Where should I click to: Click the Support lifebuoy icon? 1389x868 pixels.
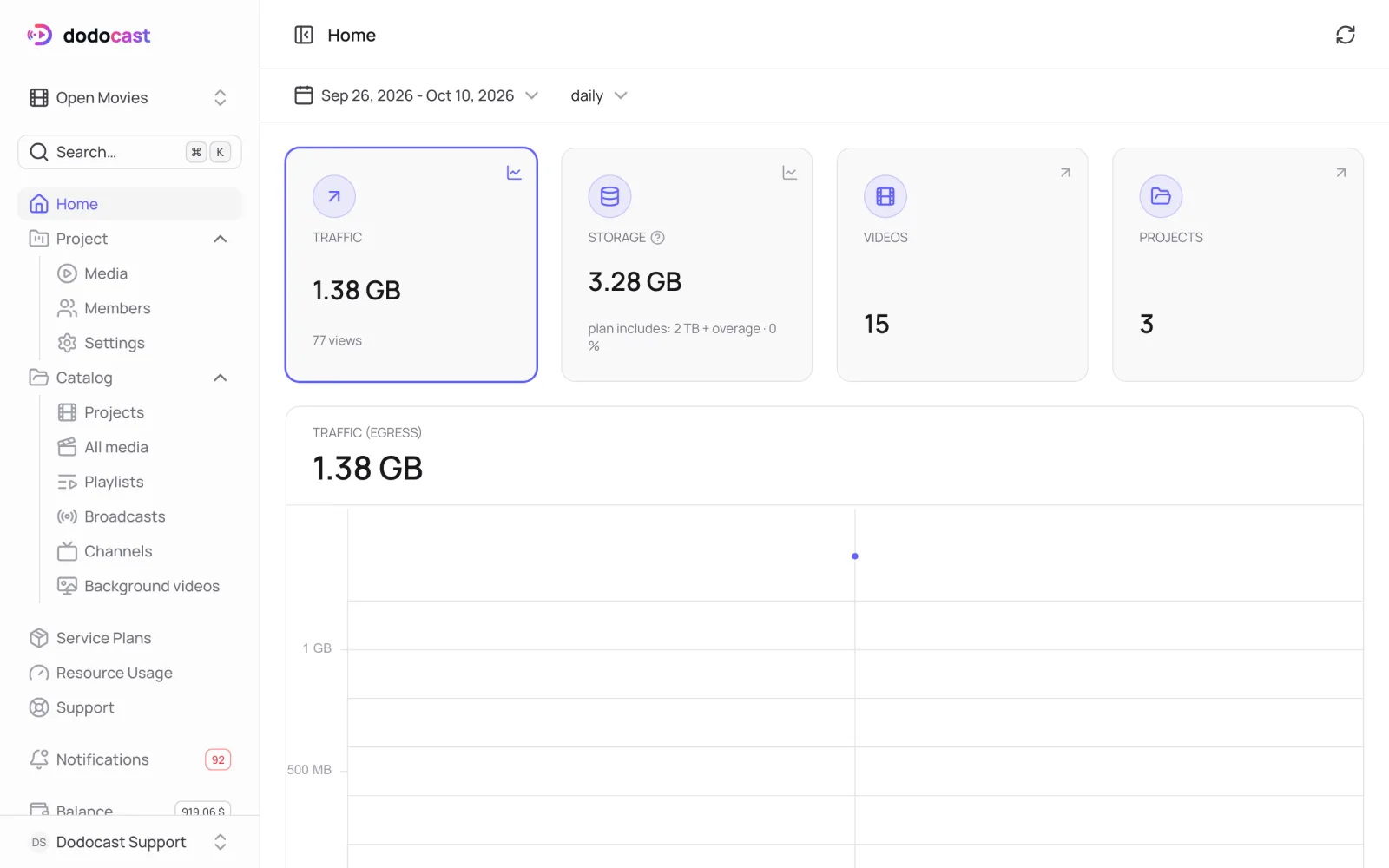39,707
